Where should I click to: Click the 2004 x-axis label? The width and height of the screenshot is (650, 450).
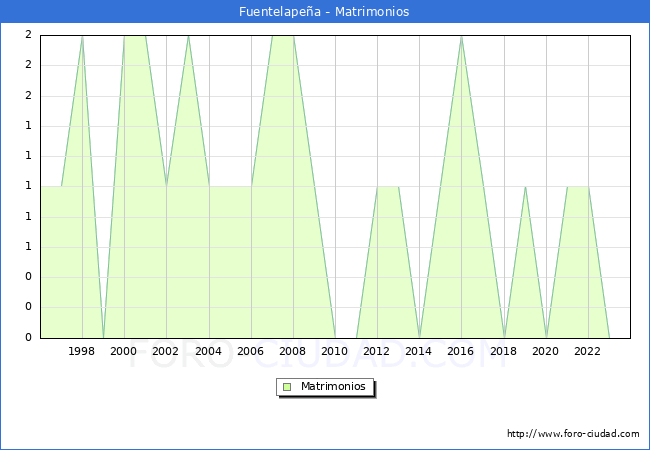tap(208, 351)
